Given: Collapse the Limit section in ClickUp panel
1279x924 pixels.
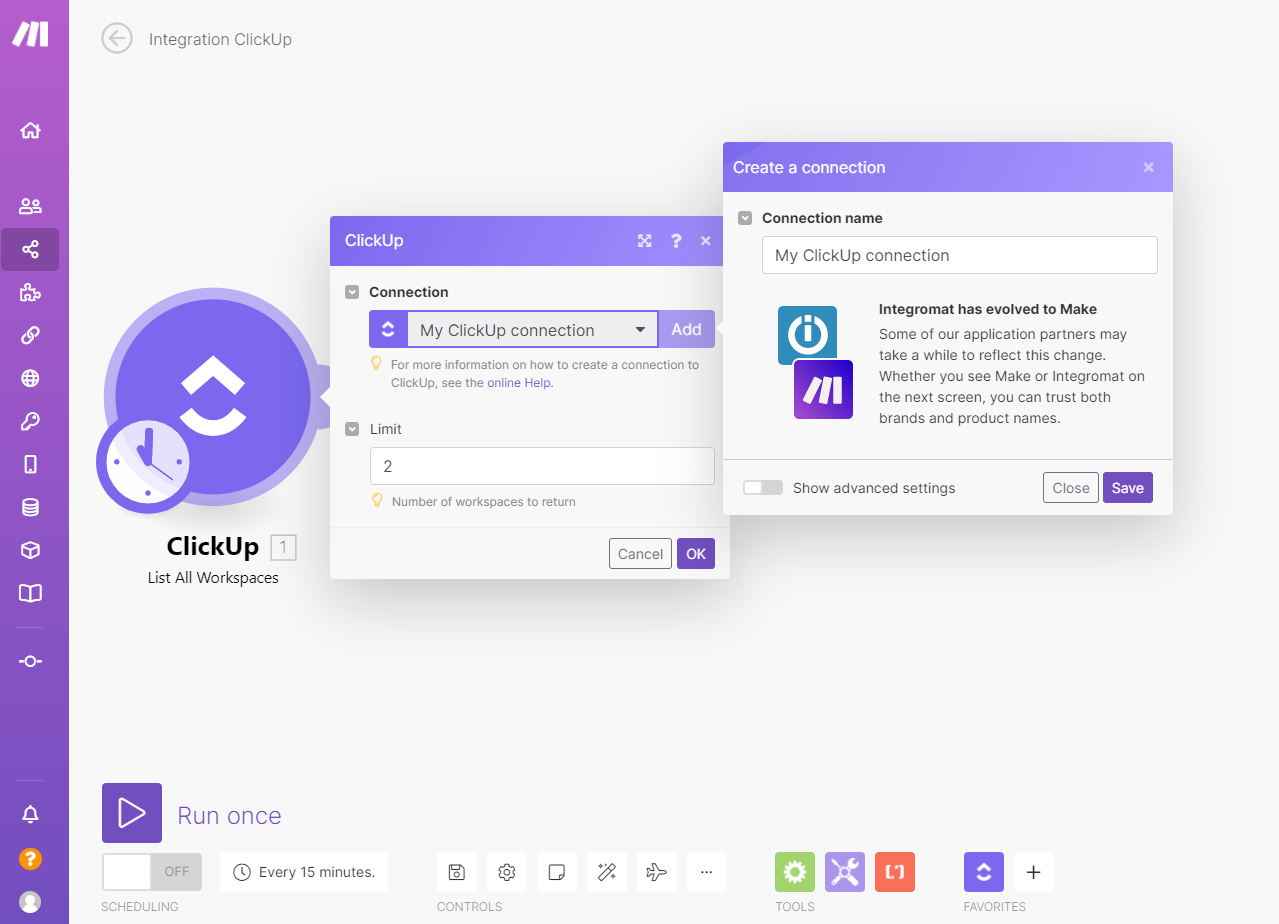Looking at the screenshot, I should pyautogui.click(x=352, y=427).
